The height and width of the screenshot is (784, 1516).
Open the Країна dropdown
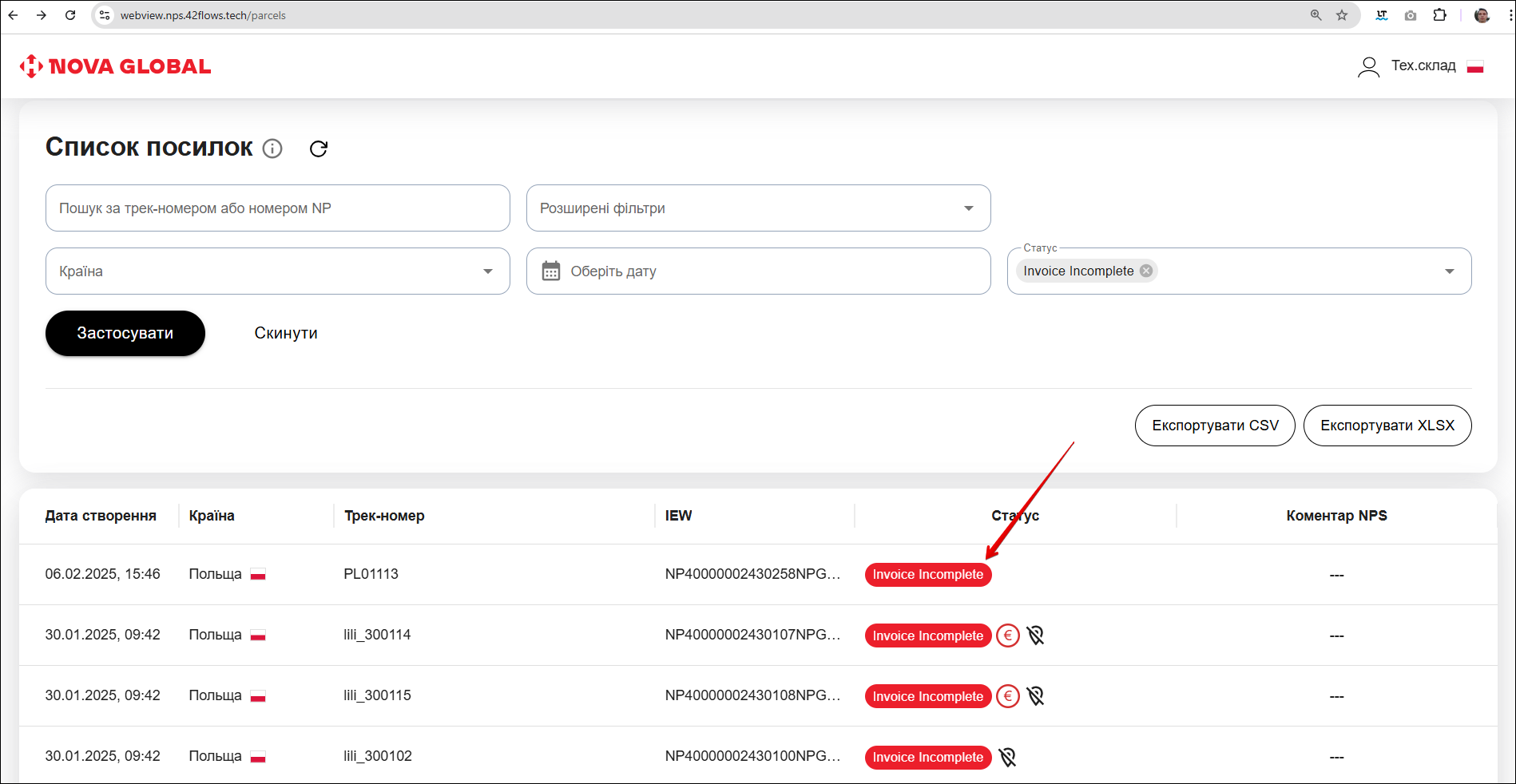[488, 271]
